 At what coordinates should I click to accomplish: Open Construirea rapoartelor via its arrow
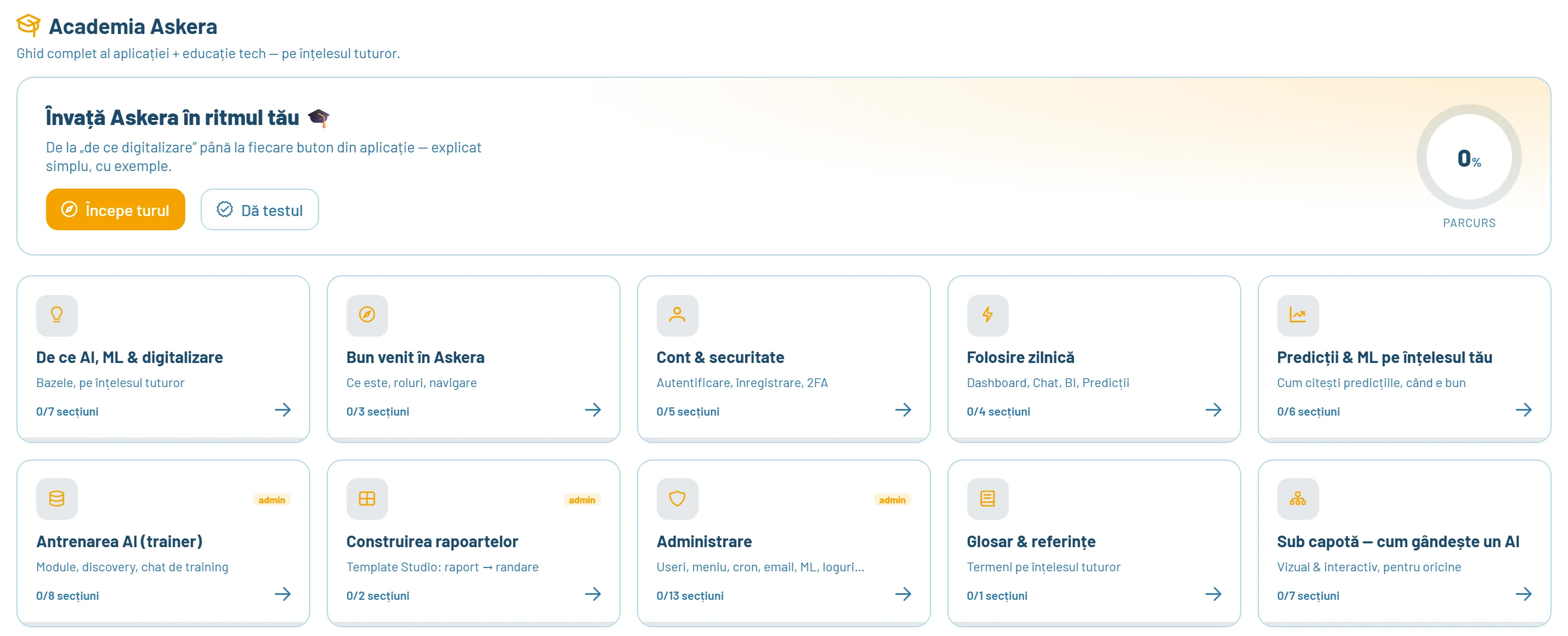click(x=593, y=594)
